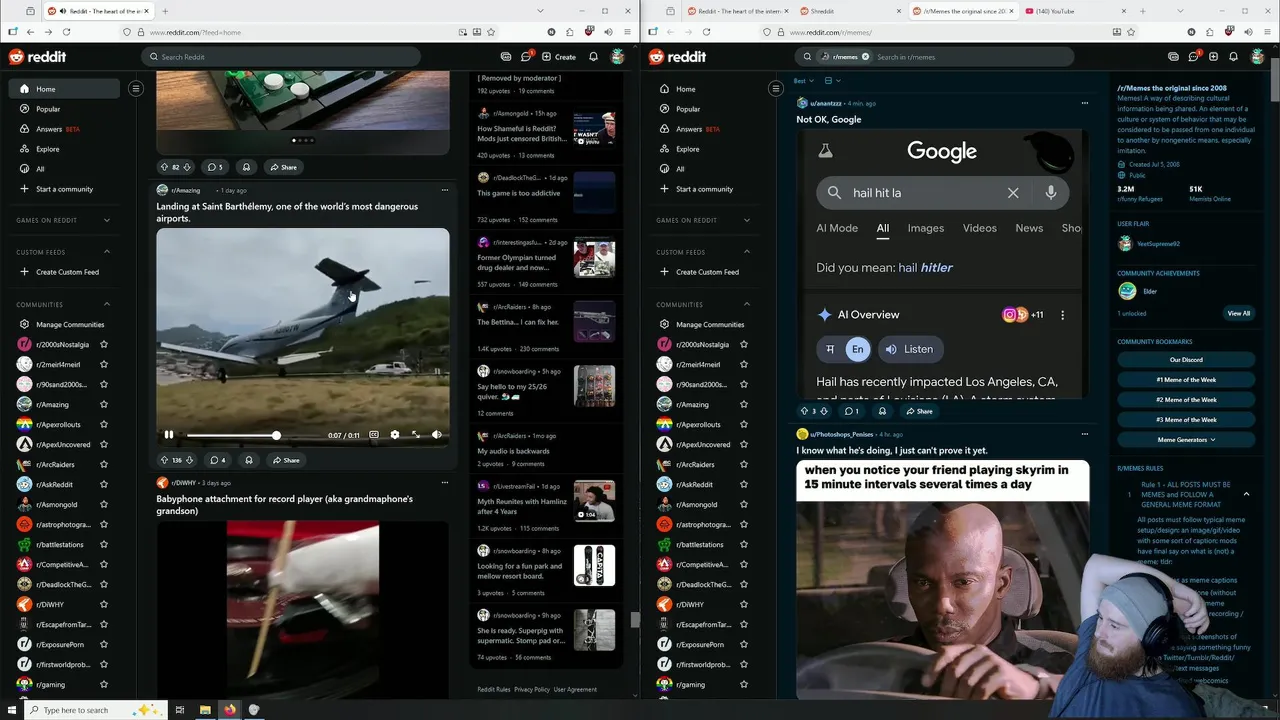Click Start a community in right window
Screen dimensions: 1280x720
[x=704, y=189]
